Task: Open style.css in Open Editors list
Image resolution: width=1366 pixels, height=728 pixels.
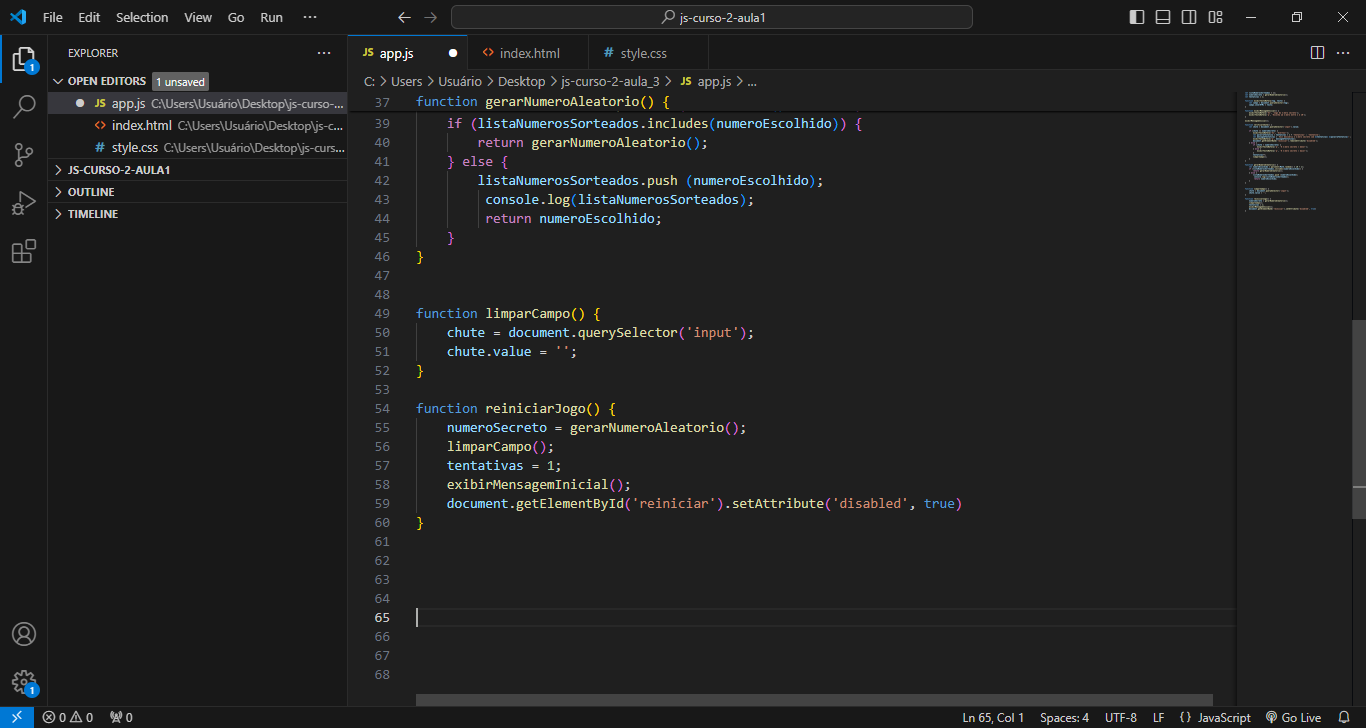Action: point(197,147)
